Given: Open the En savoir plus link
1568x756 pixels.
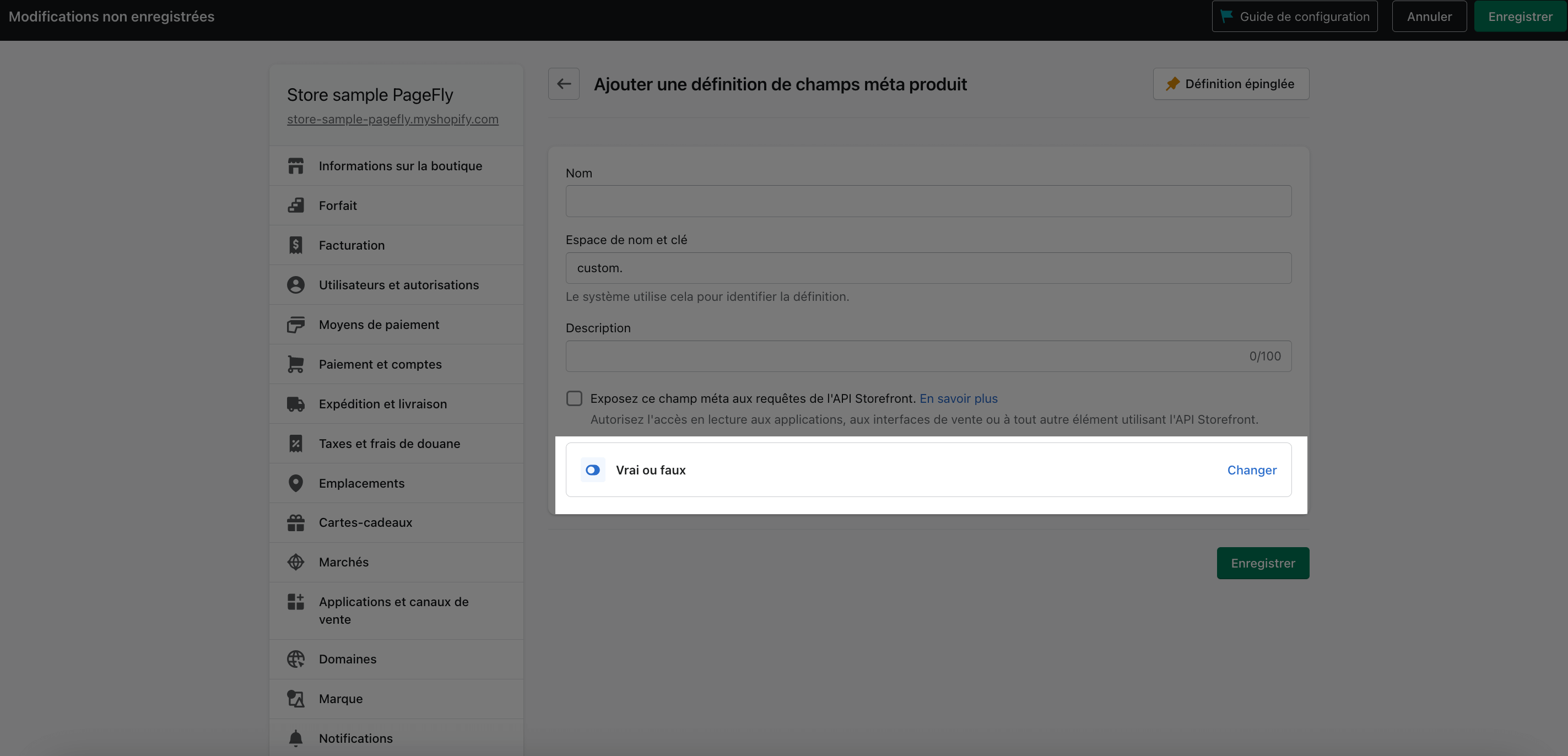Looking at the screenshot, I should click(x=959, y=398).
